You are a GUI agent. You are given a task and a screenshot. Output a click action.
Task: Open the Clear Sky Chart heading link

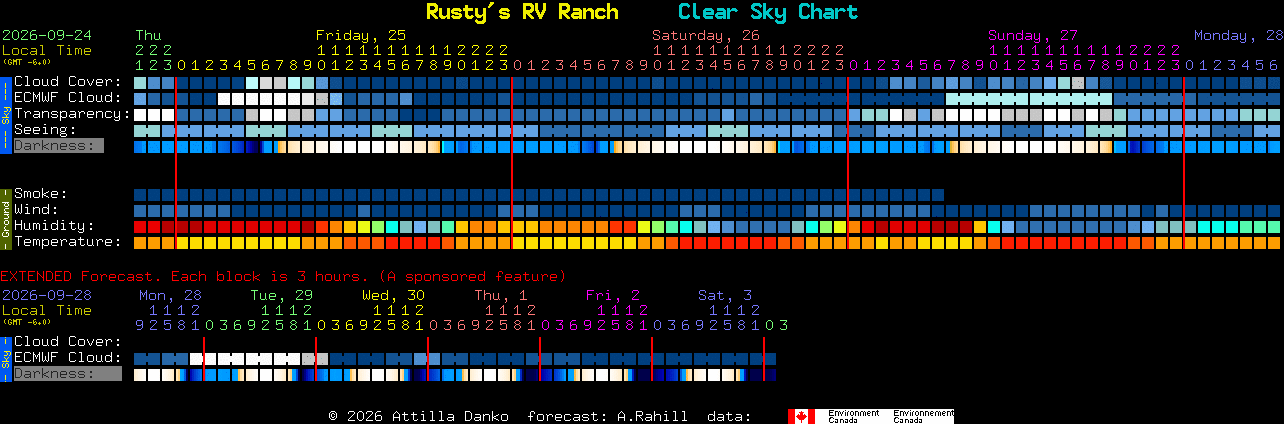(768, 12)
